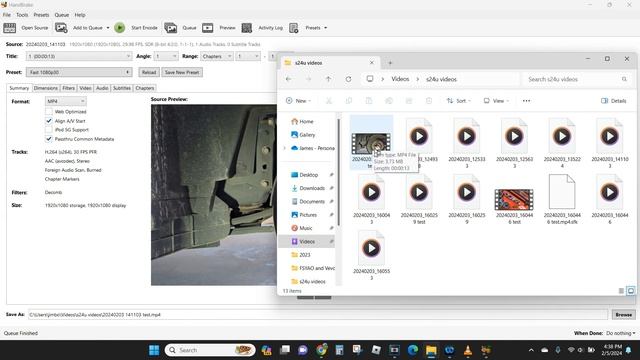Open the Tools menu in HandBrake
This screenshot has width=640, height=360.
click(x=22, y=15)
